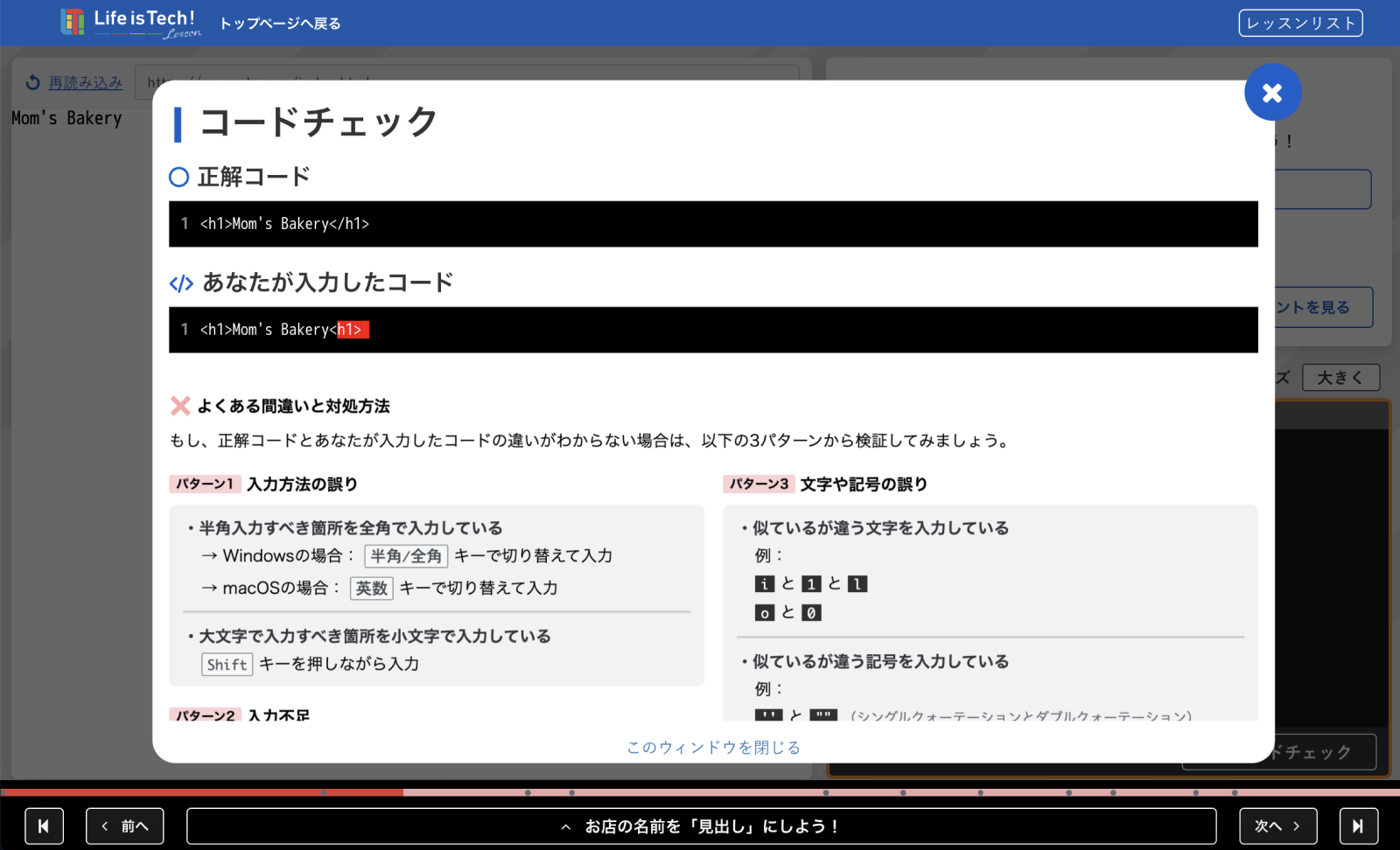Screen dimensions: 1400x850
Task: Click the red progress bar
Action: [201, 792]
